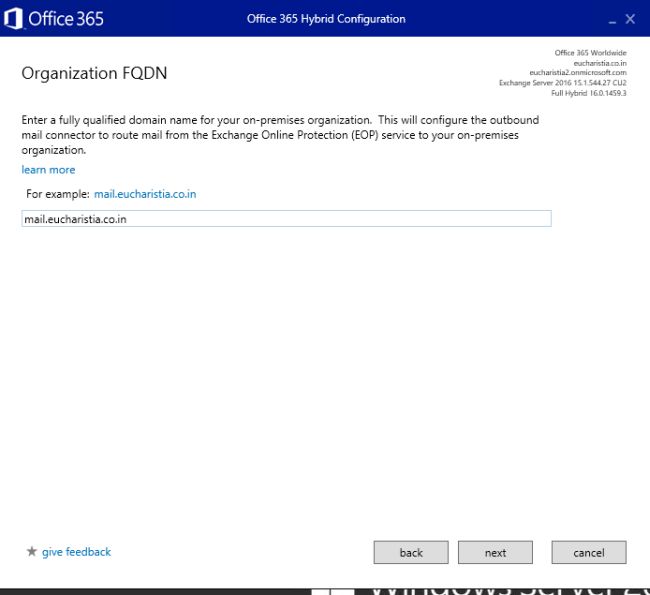
Task: Click the feedback star icon
Action: coord(32,551)
